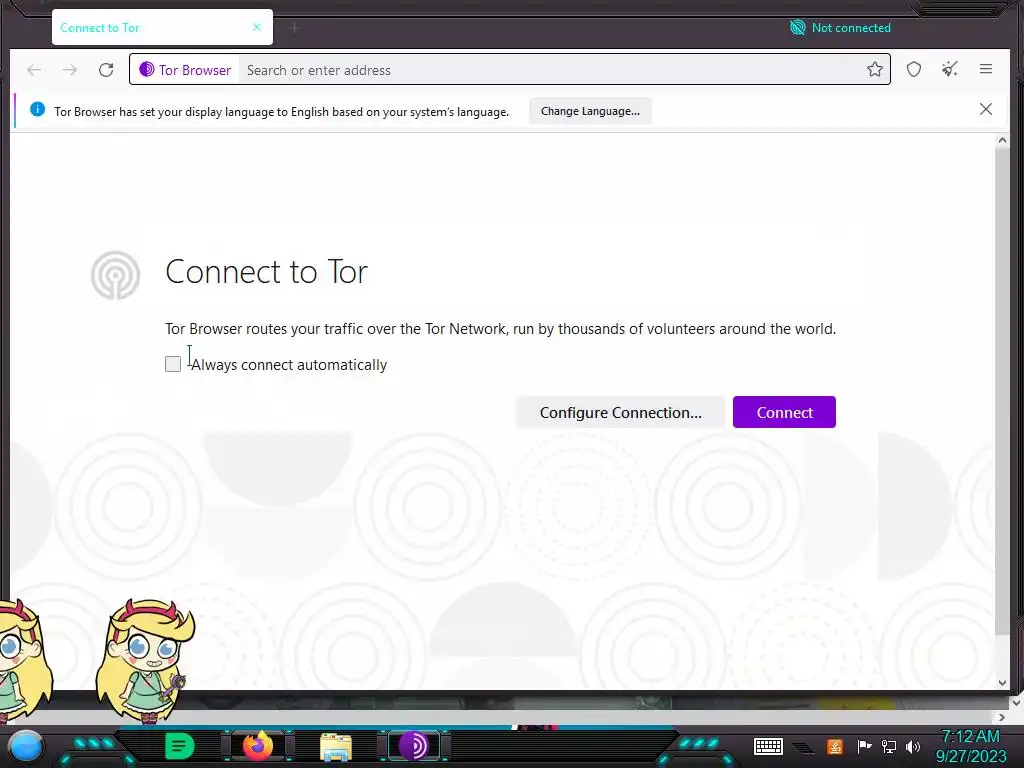This screenshot has height=768, width=1024.
Task: Enable Always connect automatically checkbox
Action: [x=173, y=364]
